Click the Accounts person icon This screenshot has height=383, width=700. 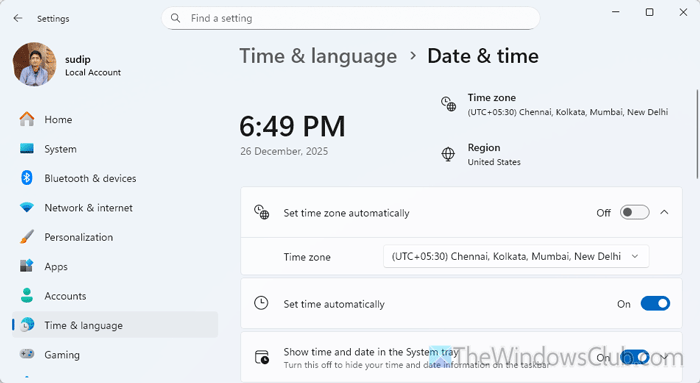[x=27, y=296]
